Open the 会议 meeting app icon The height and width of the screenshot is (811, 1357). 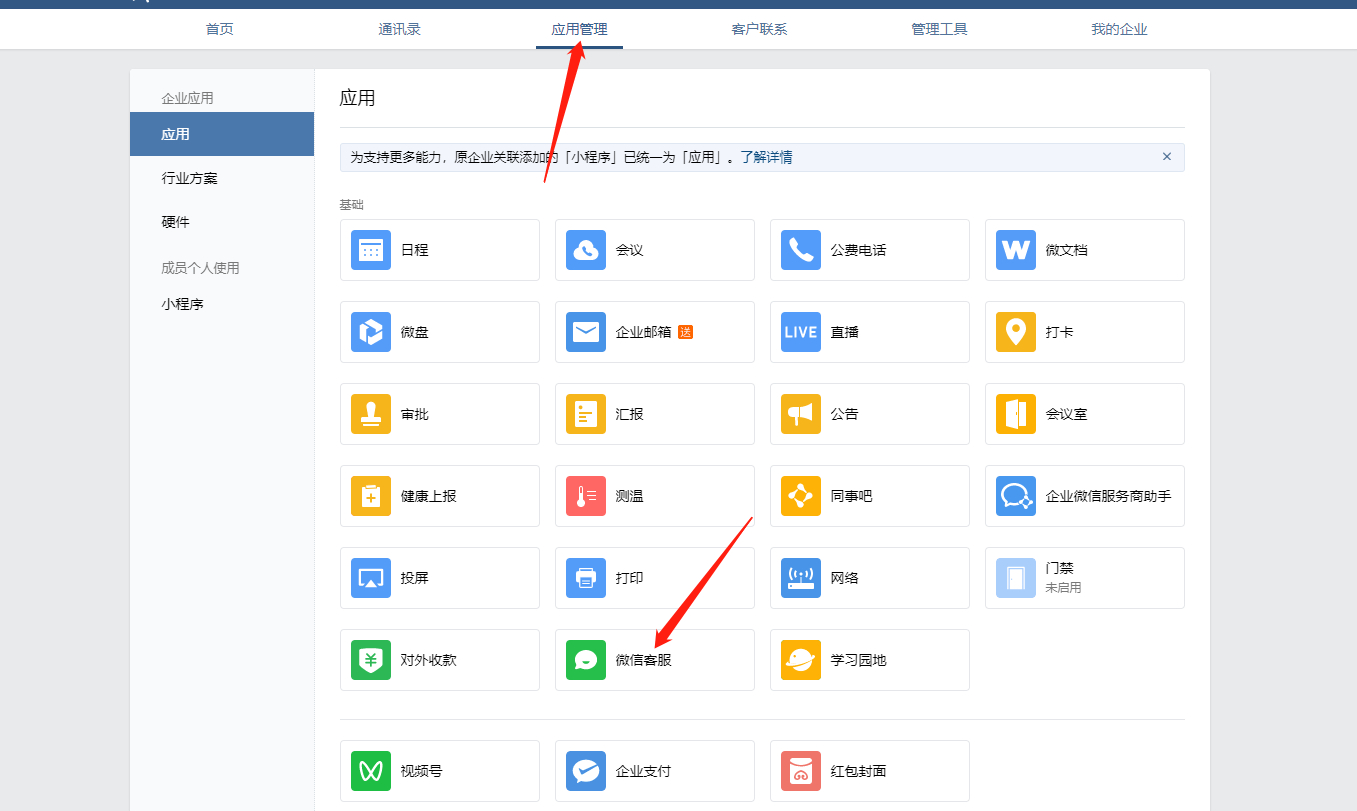(586, 250)
